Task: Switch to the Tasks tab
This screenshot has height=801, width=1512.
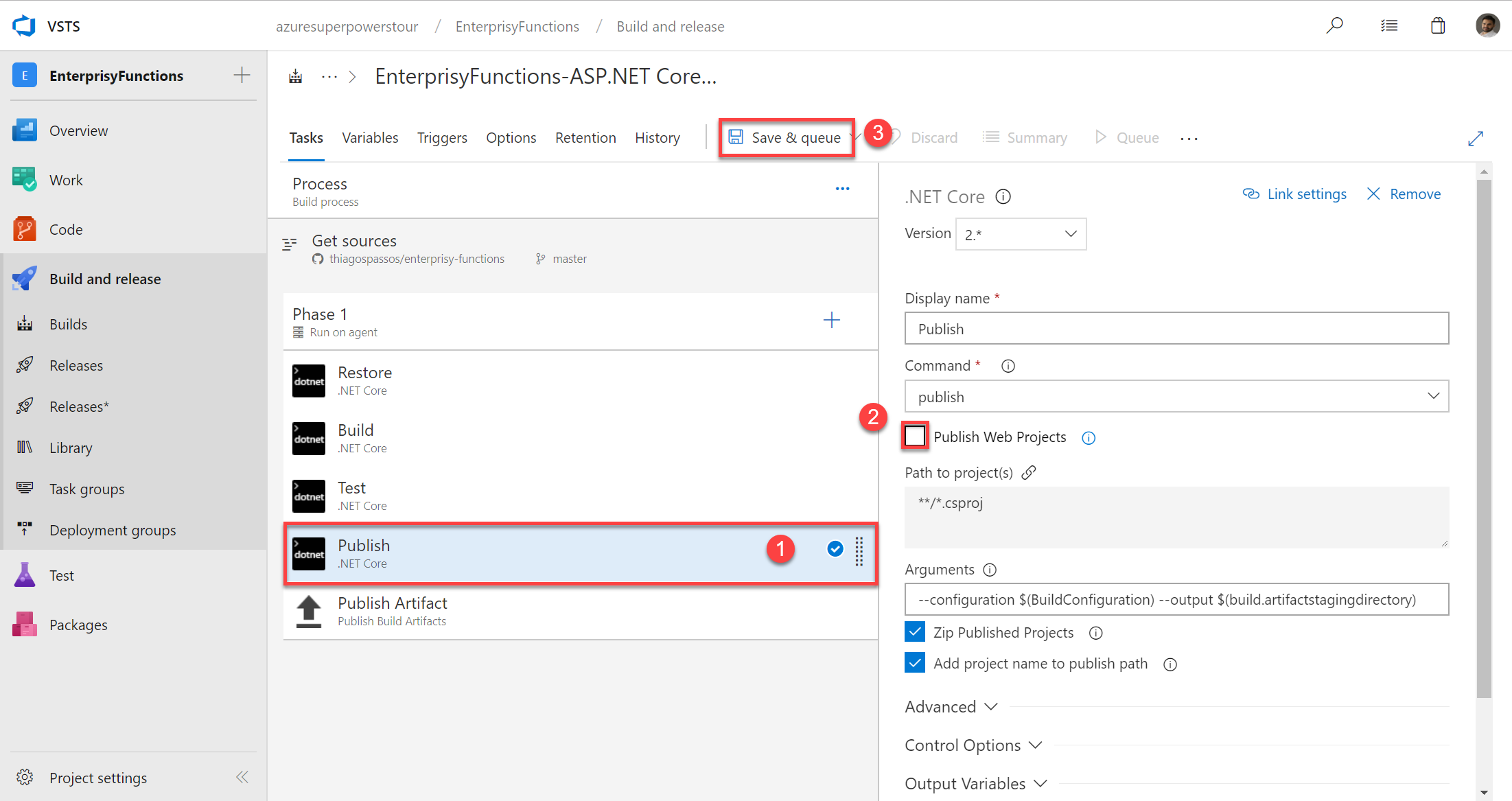Action: tap(306, 138)
